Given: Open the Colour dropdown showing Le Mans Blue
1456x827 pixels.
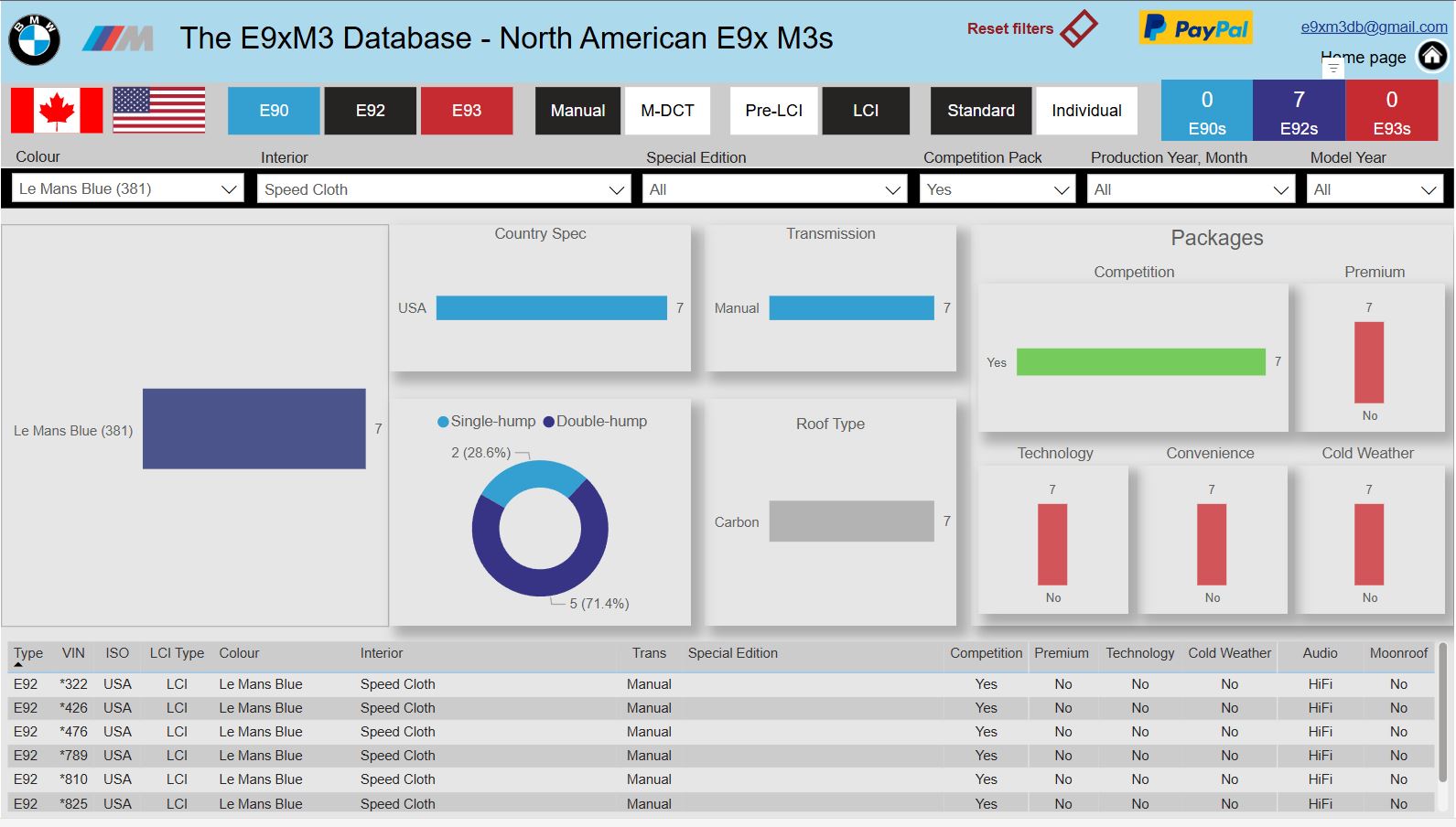Looking at the screenshot, I should click(x=128, y=188).
